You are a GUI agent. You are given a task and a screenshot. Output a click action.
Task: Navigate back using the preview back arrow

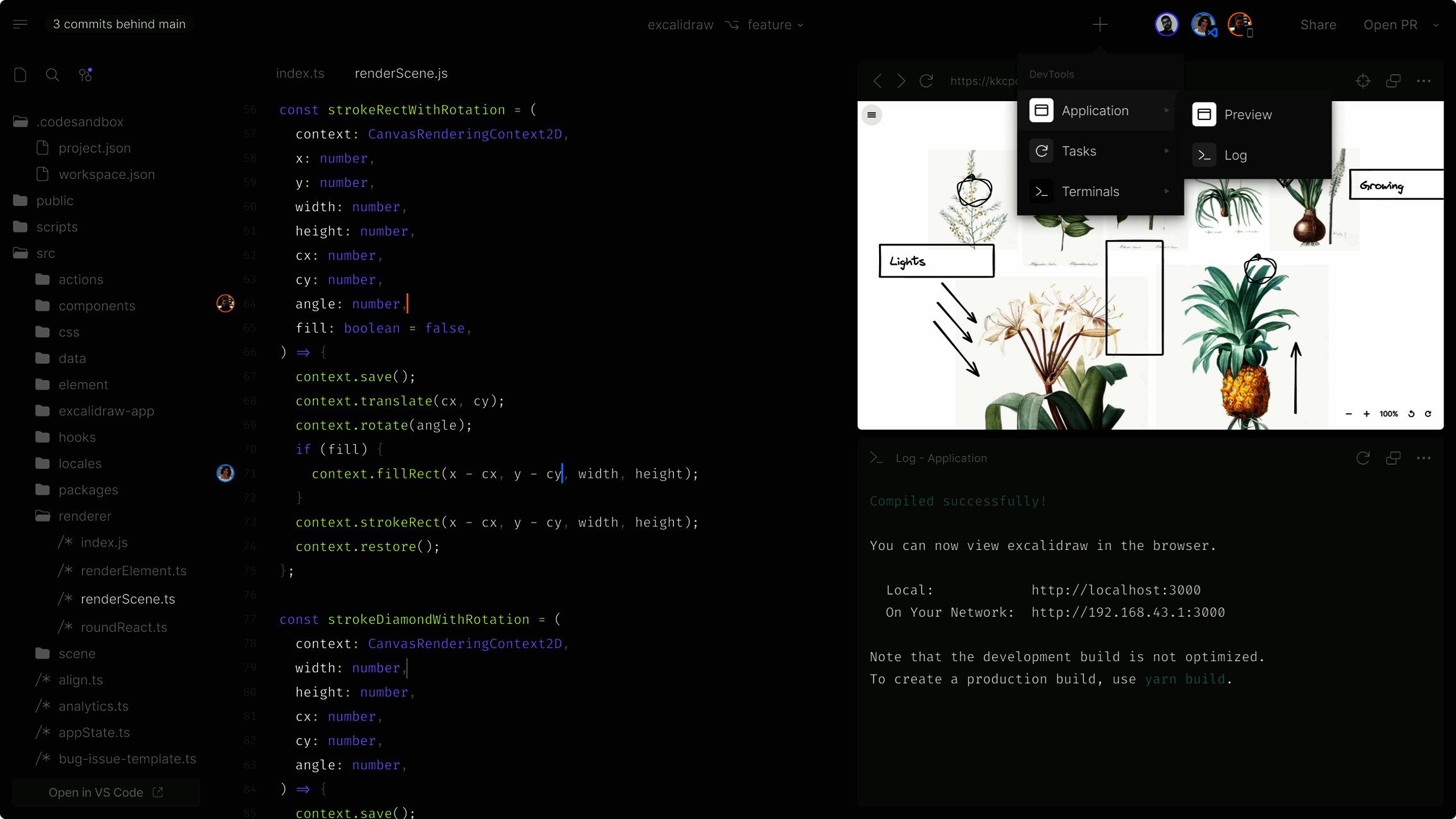877,81
